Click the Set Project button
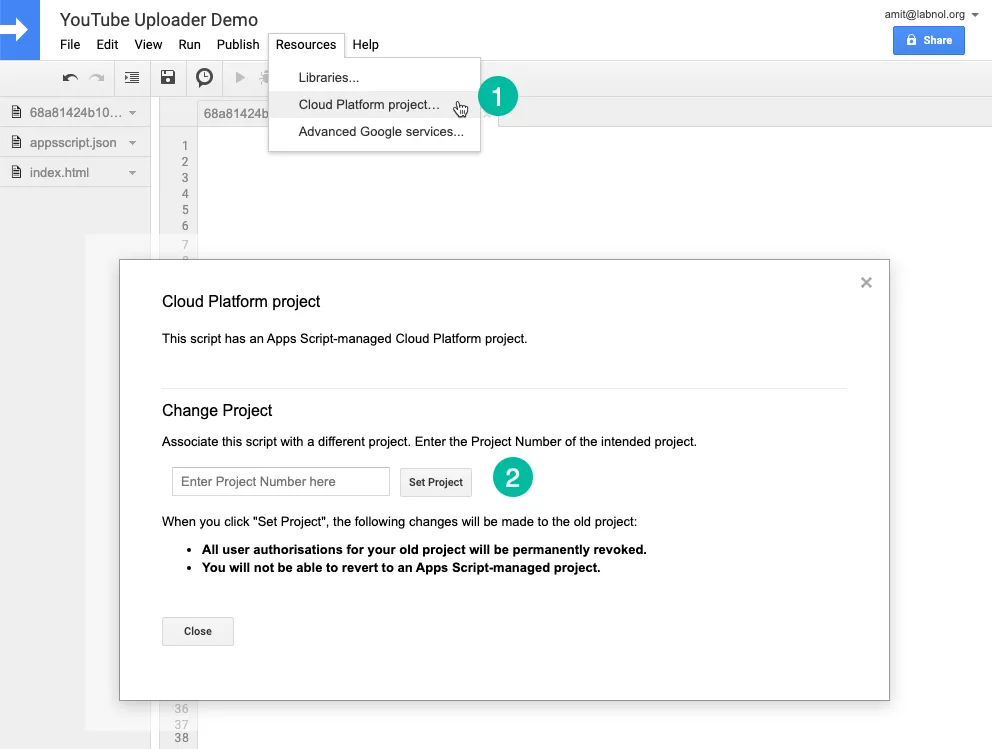 click(x=435, y=481)
